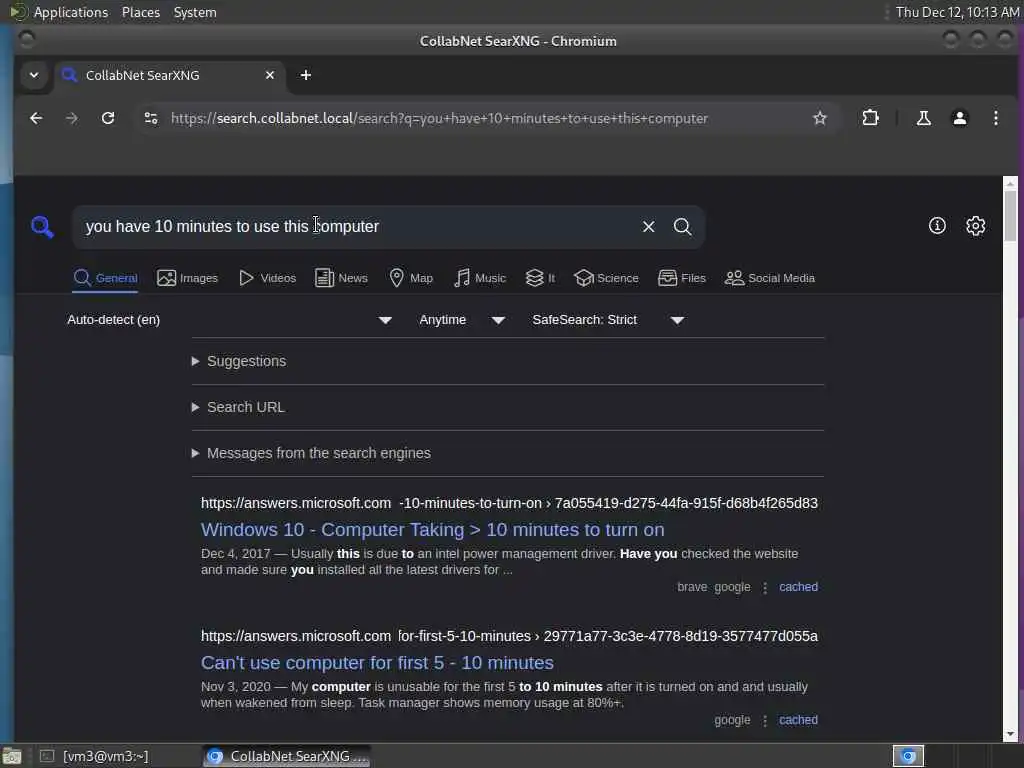Click the page vertical scrollbar thumb

click(x=1010, y=217)
